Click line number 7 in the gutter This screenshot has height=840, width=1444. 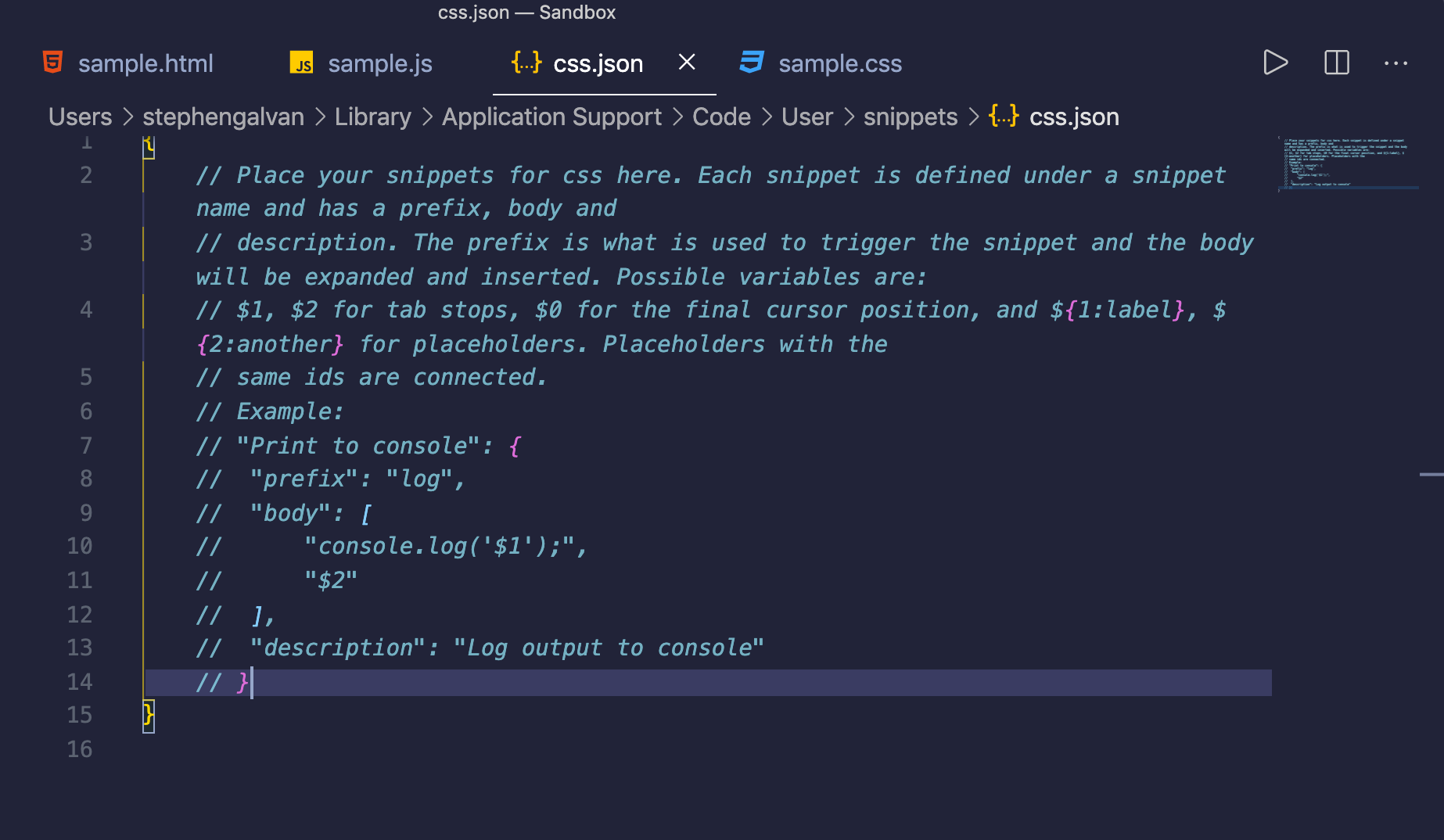click(x=84, y=445)
